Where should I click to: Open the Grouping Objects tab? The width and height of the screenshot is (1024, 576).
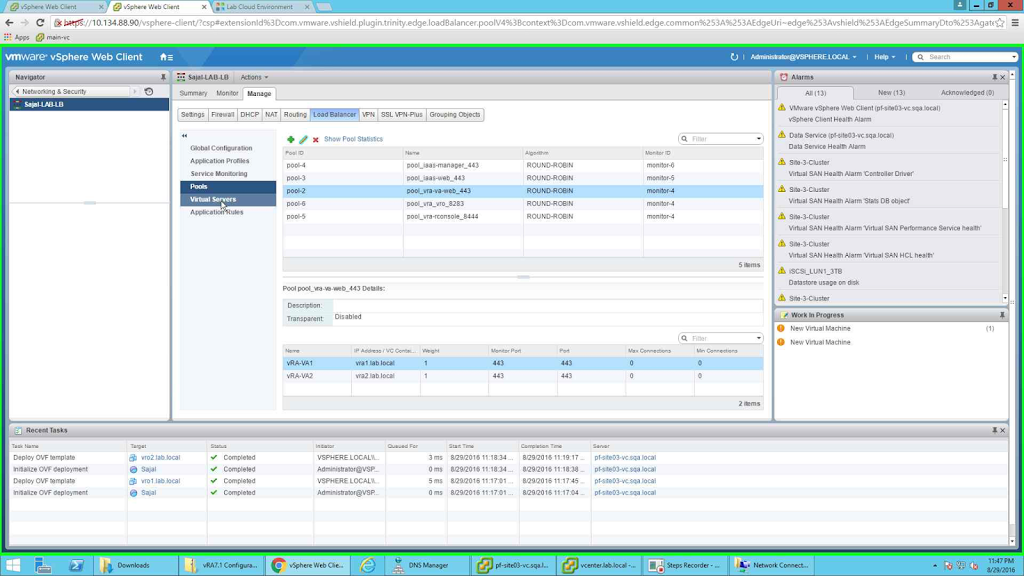coord(455,114)
